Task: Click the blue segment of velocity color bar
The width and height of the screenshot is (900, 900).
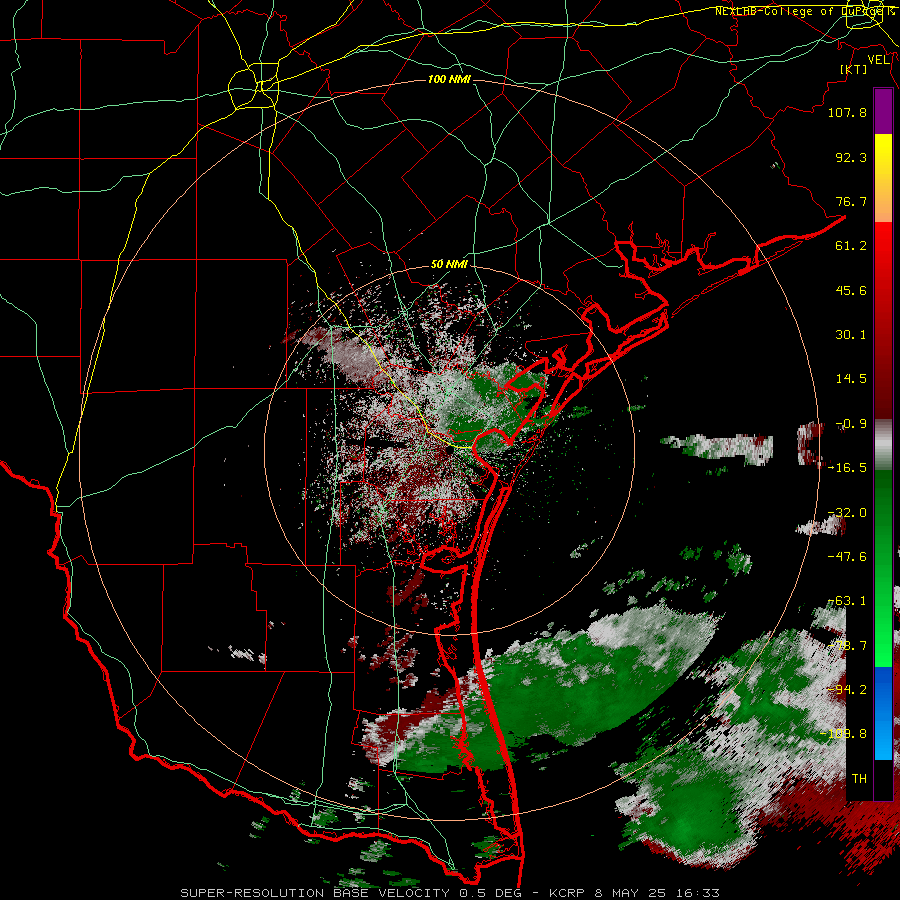Action: 883,713
